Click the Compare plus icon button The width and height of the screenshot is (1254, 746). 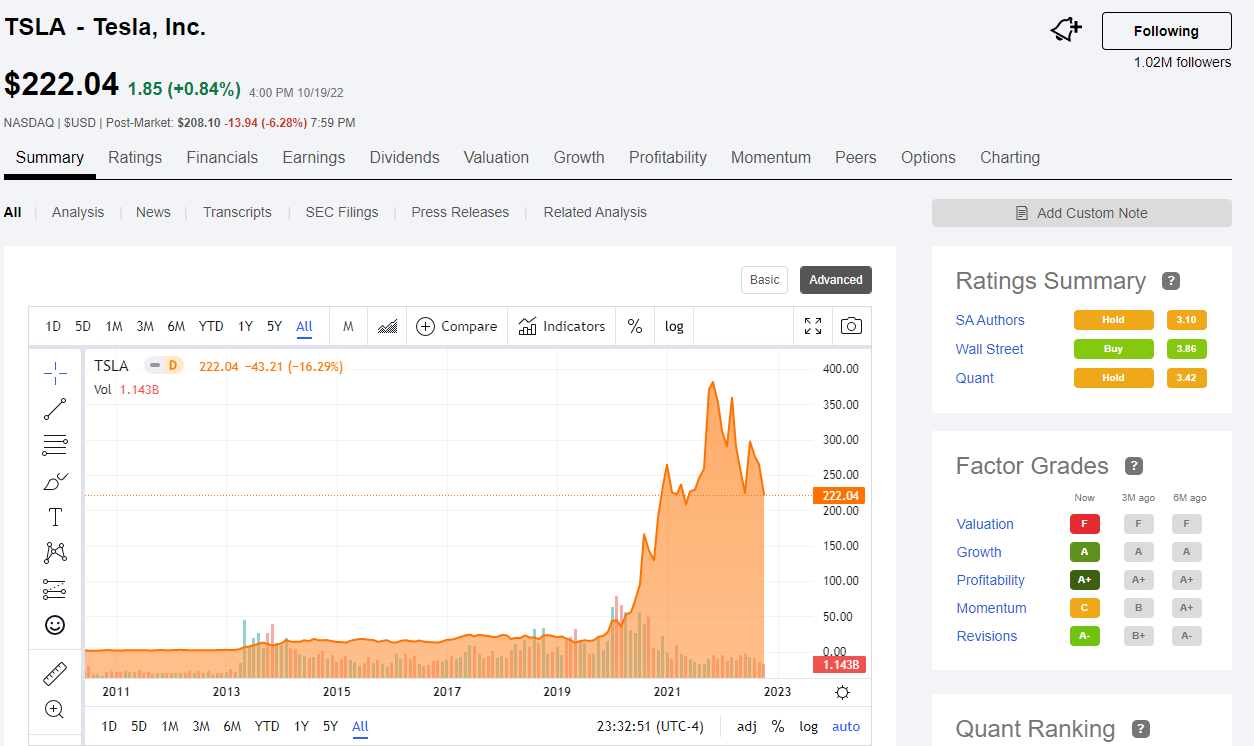coord(456,326)
